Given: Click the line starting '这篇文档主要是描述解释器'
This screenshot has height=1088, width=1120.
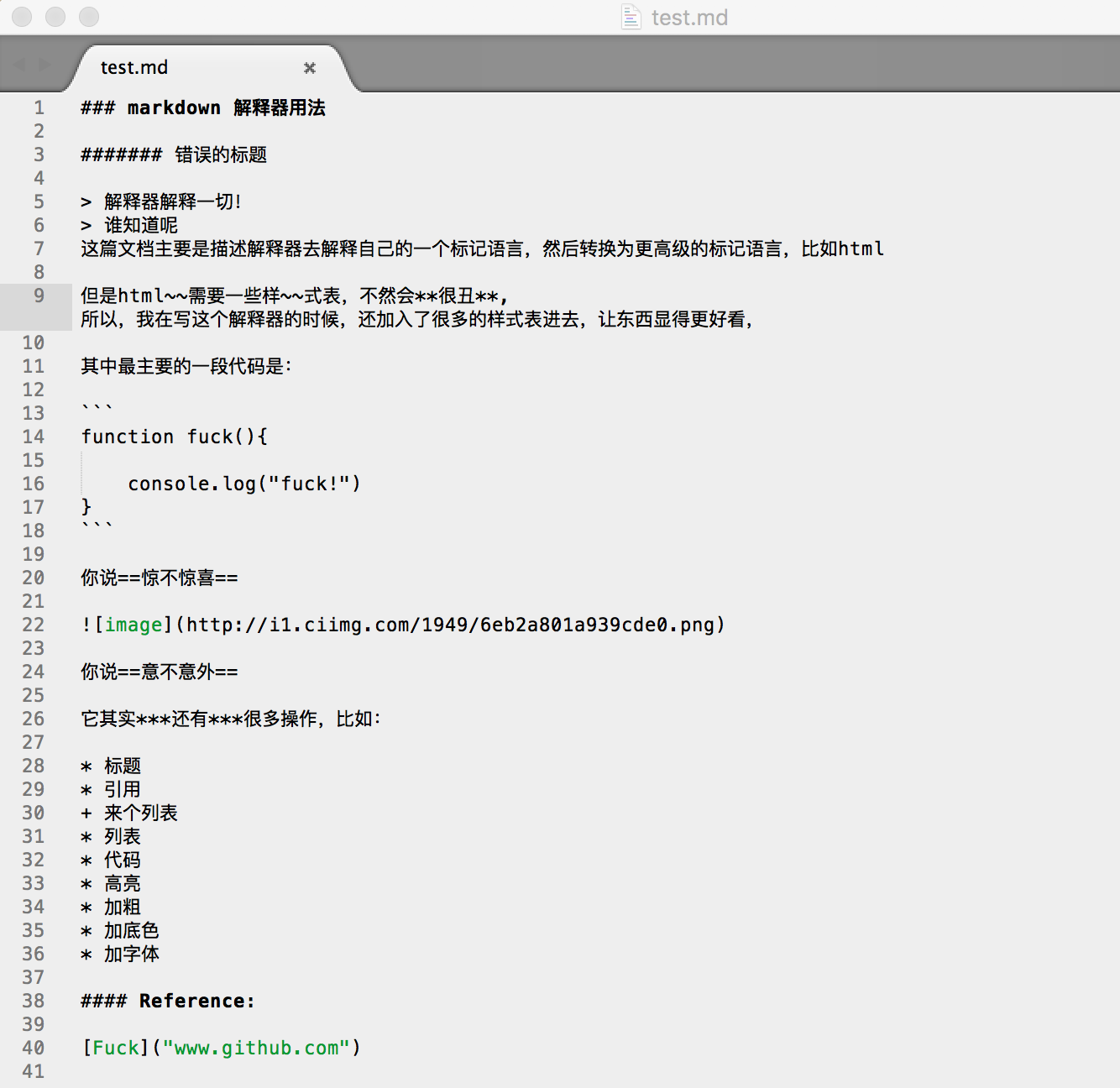Looking at the screenshot, I should tap(483, 248).
